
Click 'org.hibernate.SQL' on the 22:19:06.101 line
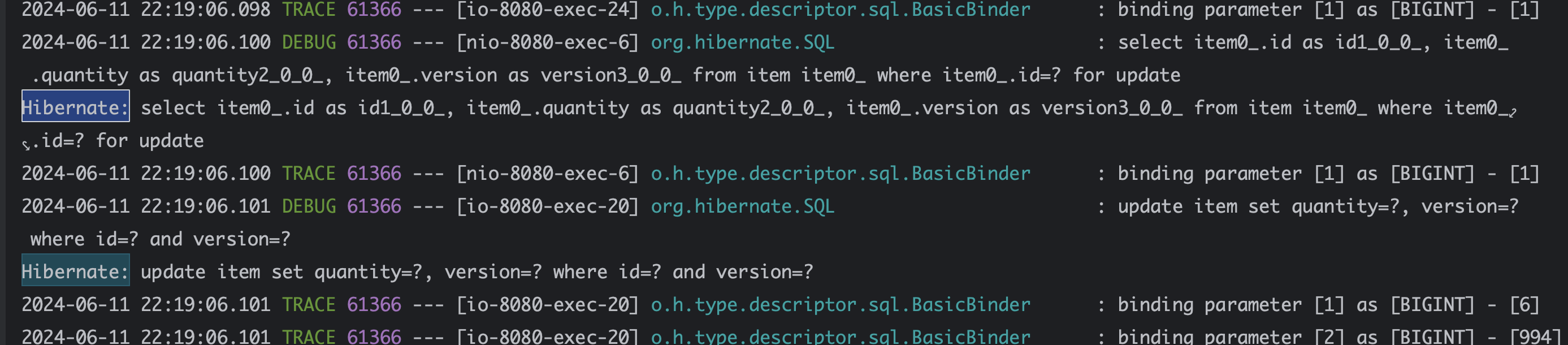(x=743, y=206)
